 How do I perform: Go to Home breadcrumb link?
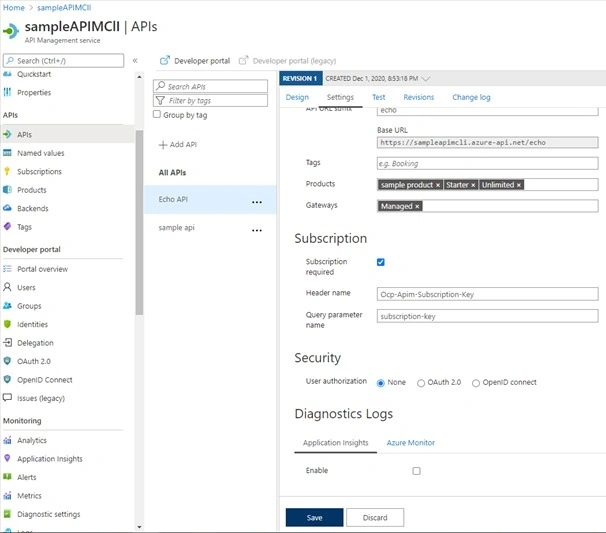pos(14,8)
